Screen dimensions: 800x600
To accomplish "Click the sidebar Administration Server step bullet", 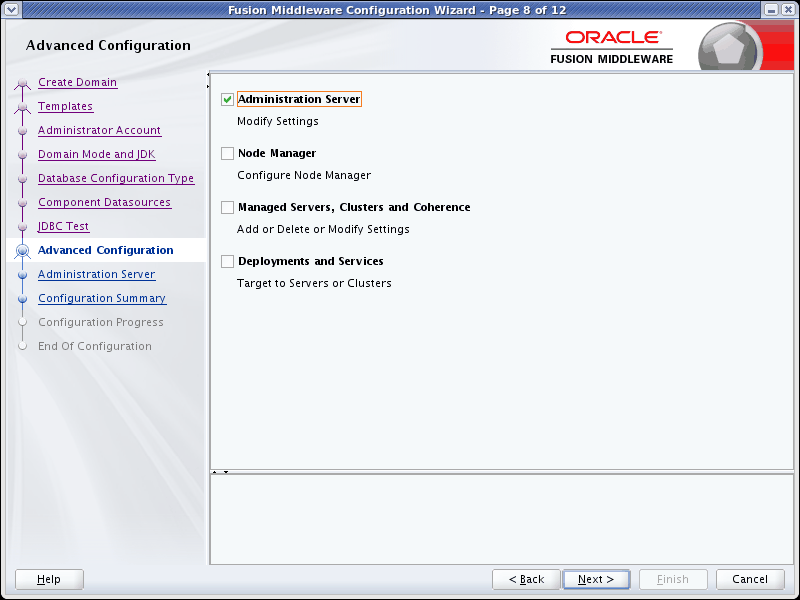I will coord(22,275).
